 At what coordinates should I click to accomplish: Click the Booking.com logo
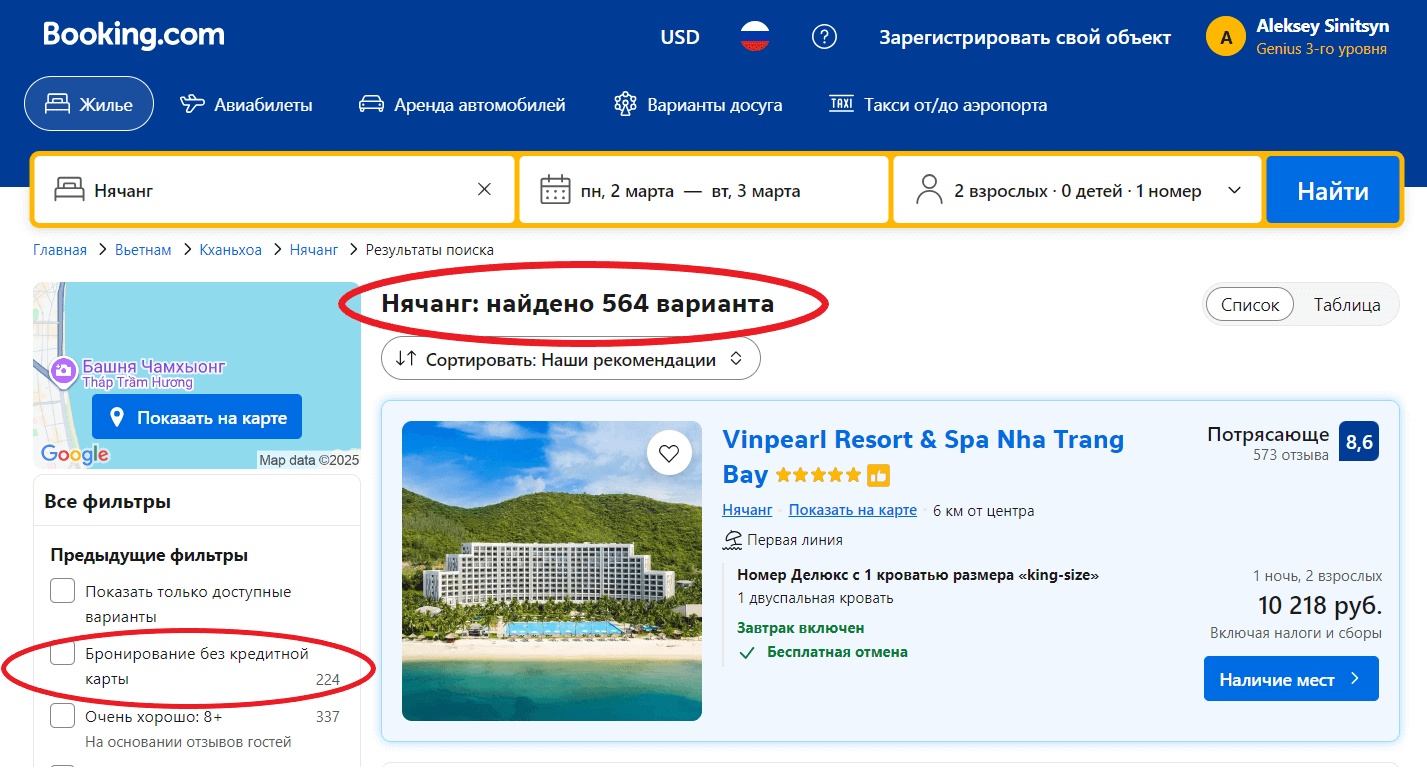(134, 35)
